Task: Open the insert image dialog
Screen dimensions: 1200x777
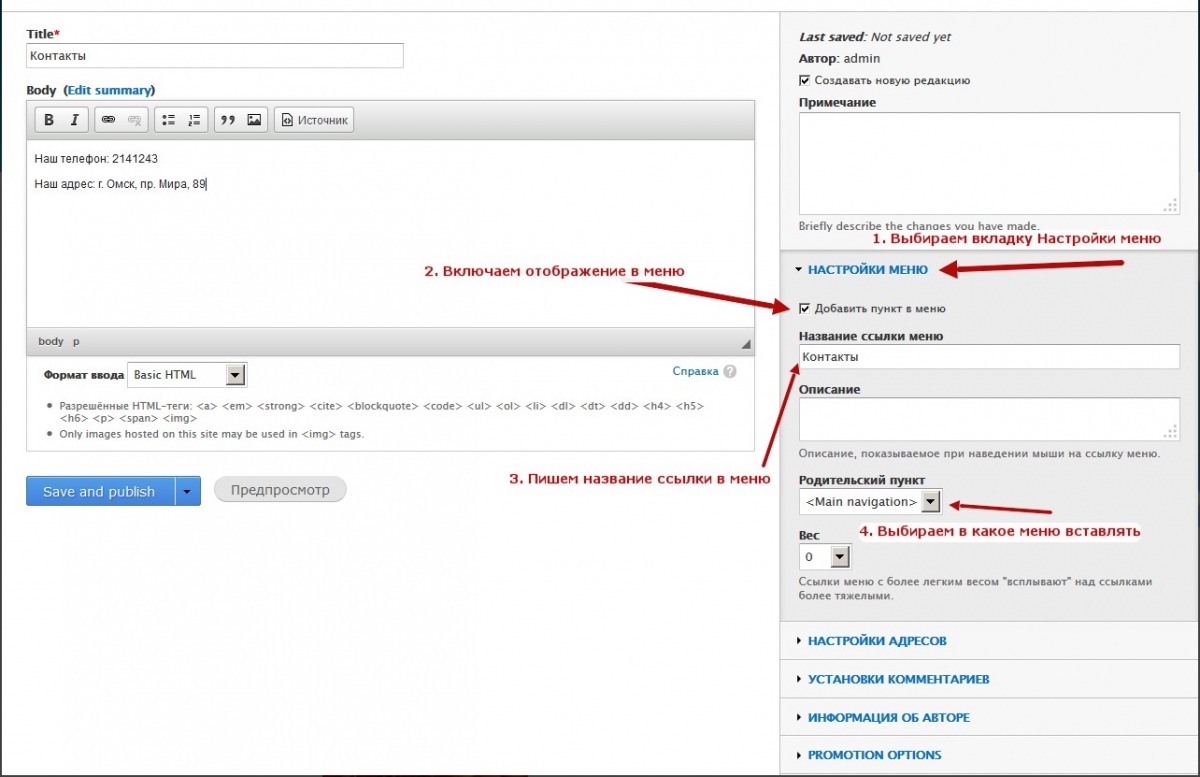Action: click(254, 120)
